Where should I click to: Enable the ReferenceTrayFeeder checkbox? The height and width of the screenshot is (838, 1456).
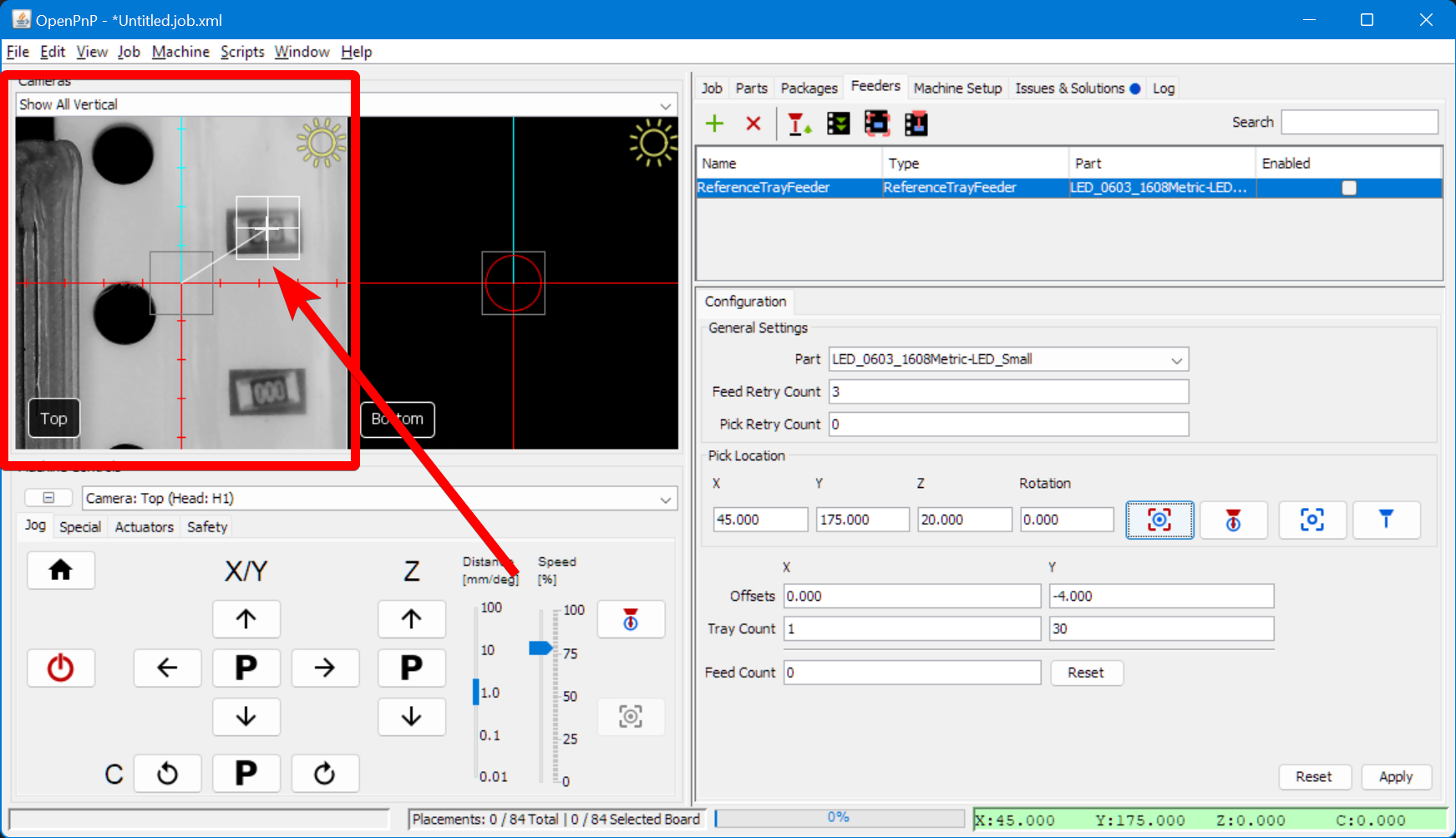pos(1349,188)
